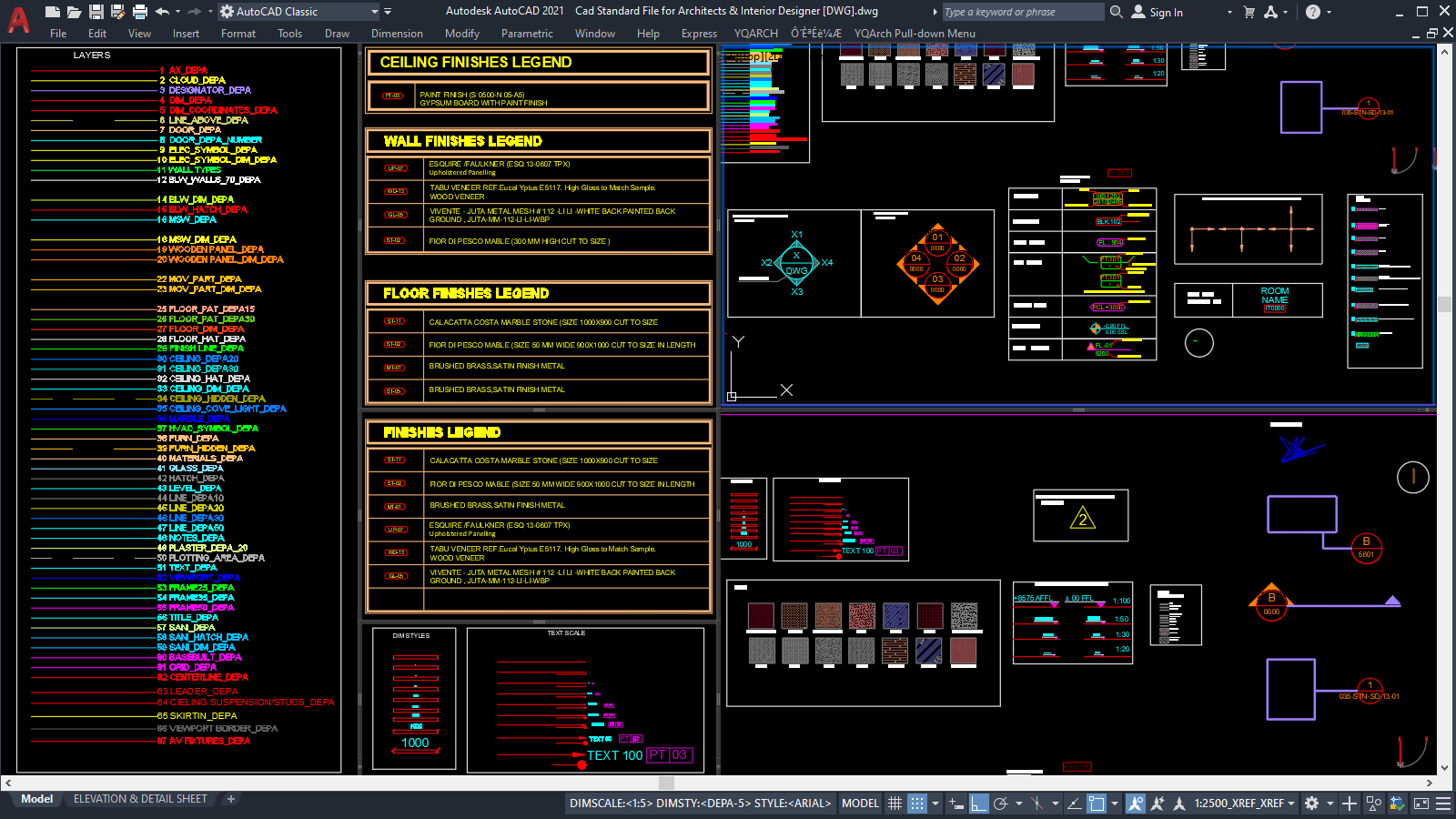Switch to the ELEVATION & DETAIL SHEET tab
Viewport: 1456px width, 819px height.
tap(138, 798)
